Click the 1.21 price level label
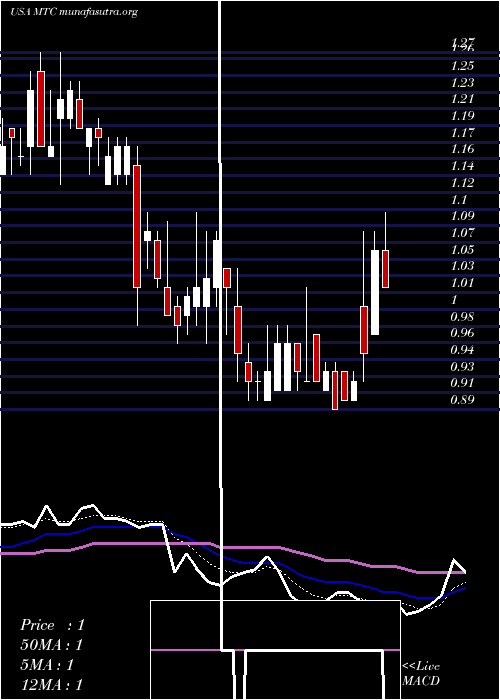 point(462,99)
